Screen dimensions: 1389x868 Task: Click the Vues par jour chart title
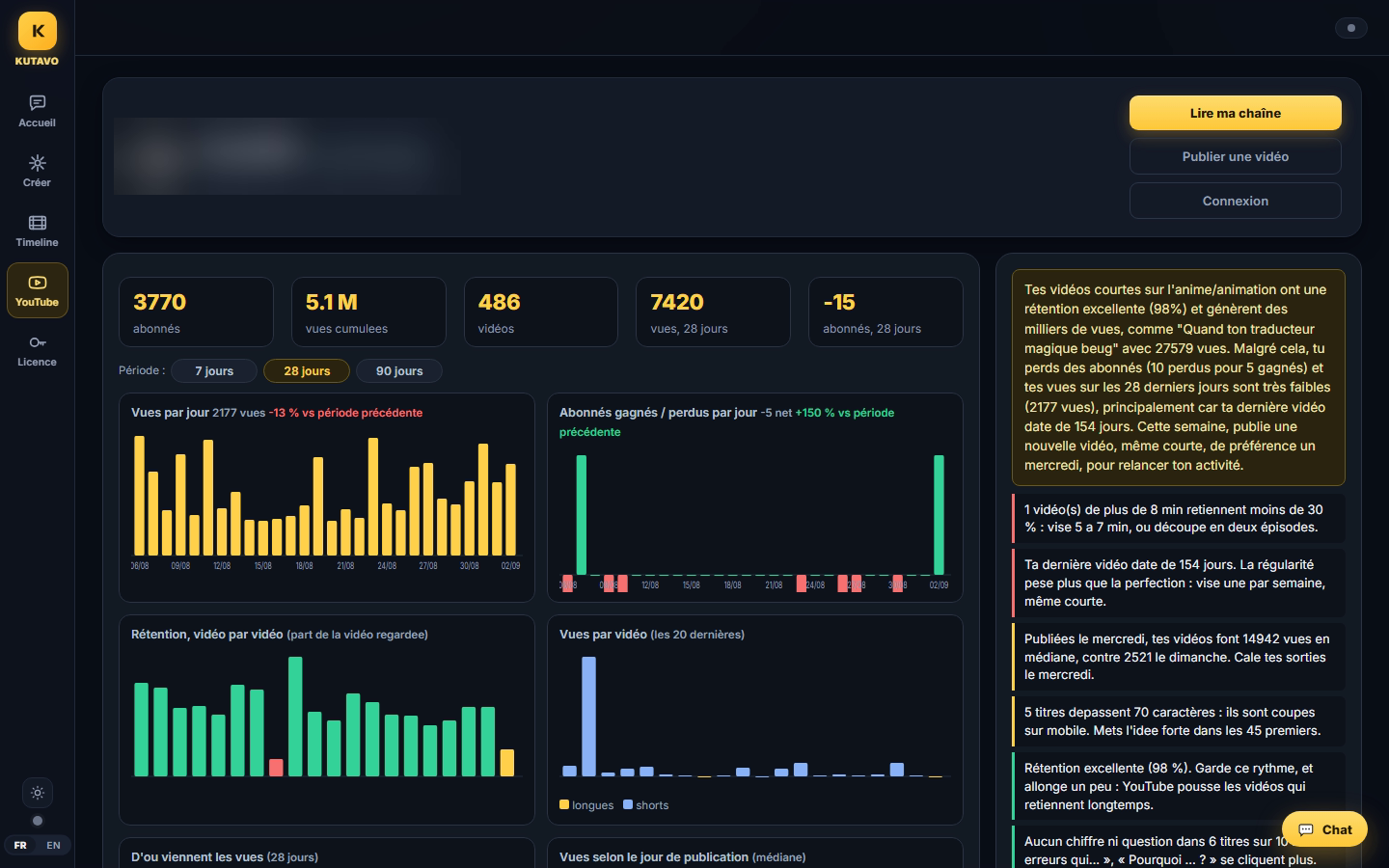tap(170, 413)
